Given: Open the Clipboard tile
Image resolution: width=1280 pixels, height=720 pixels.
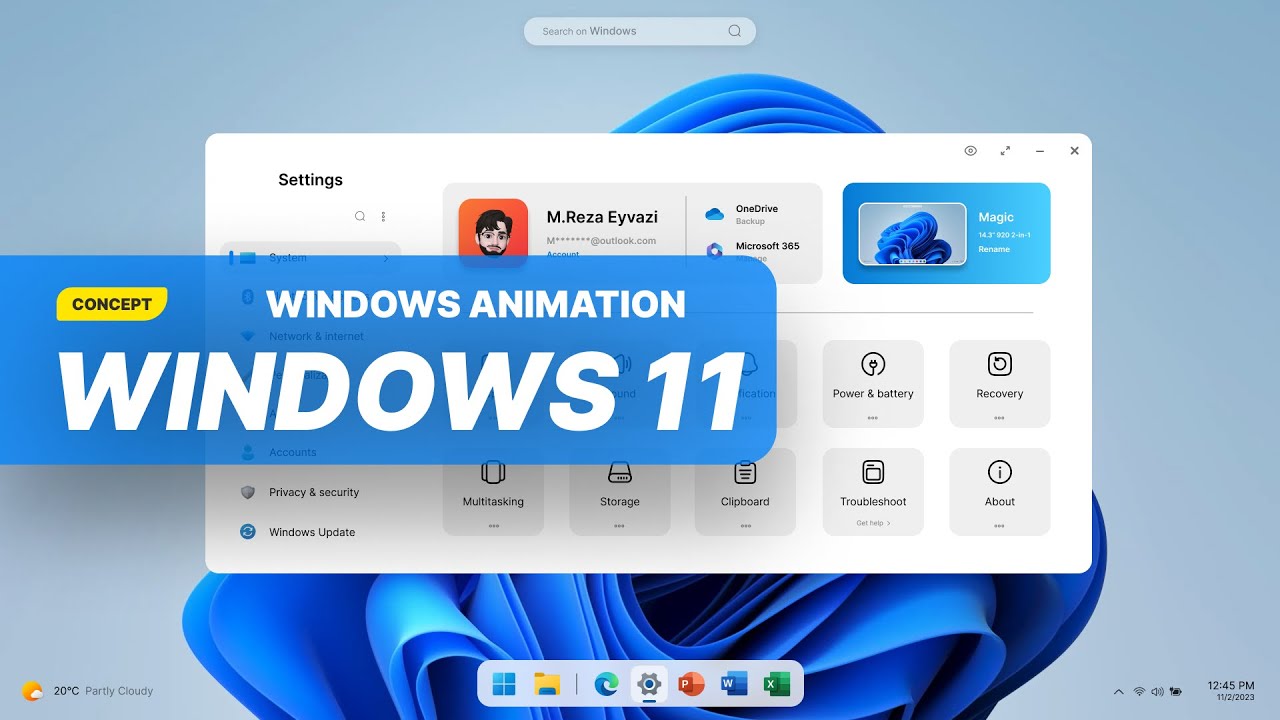Looking at the screenshot, I should coord(745,492).
